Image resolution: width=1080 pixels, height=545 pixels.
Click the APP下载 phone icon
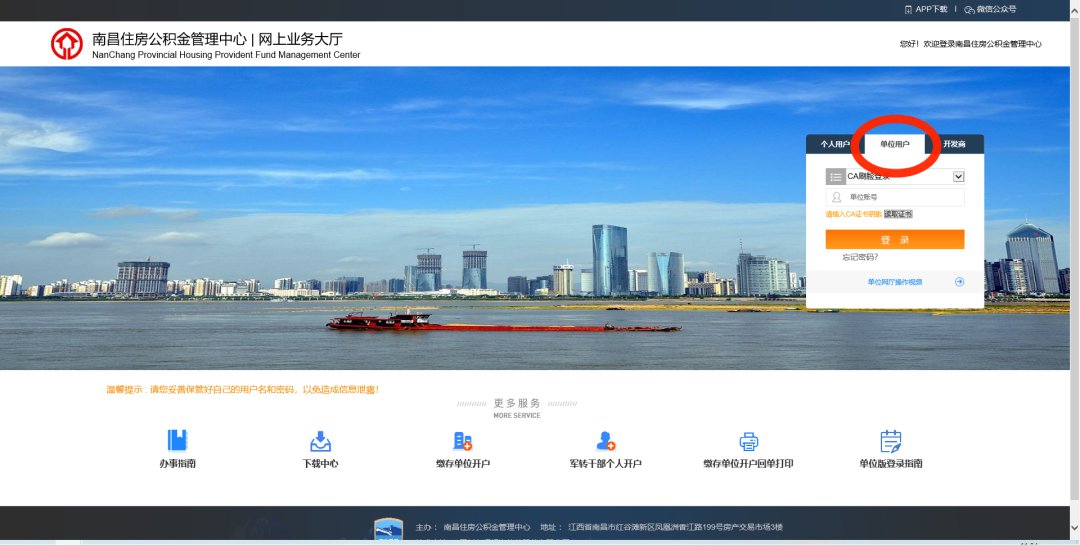(908, 10)
